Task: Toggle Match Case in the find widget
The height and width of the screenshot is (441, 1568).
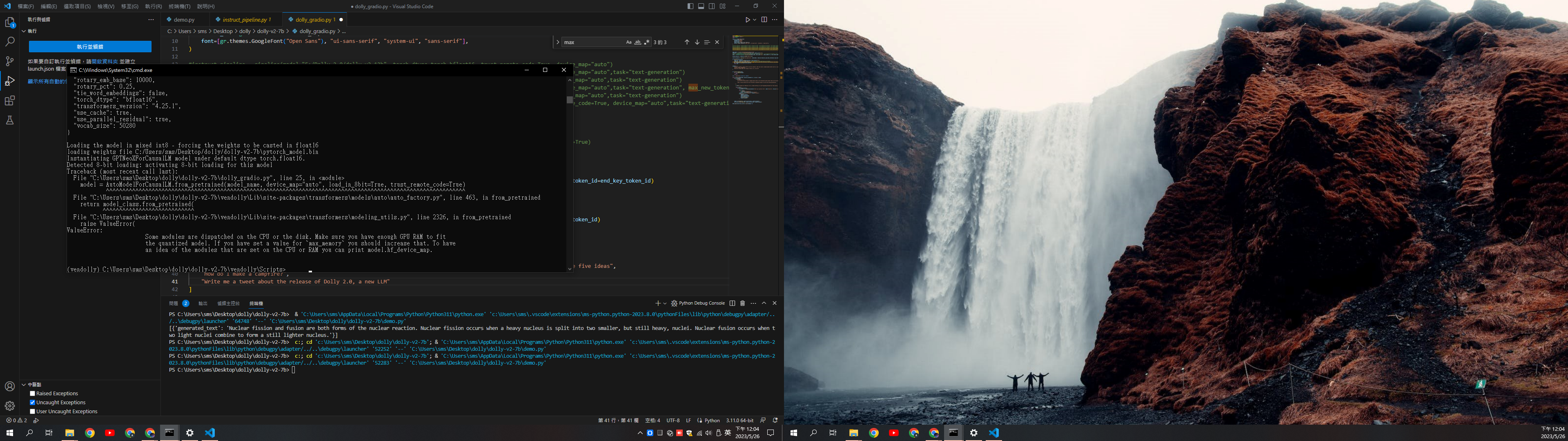Action: pos(629,42)
